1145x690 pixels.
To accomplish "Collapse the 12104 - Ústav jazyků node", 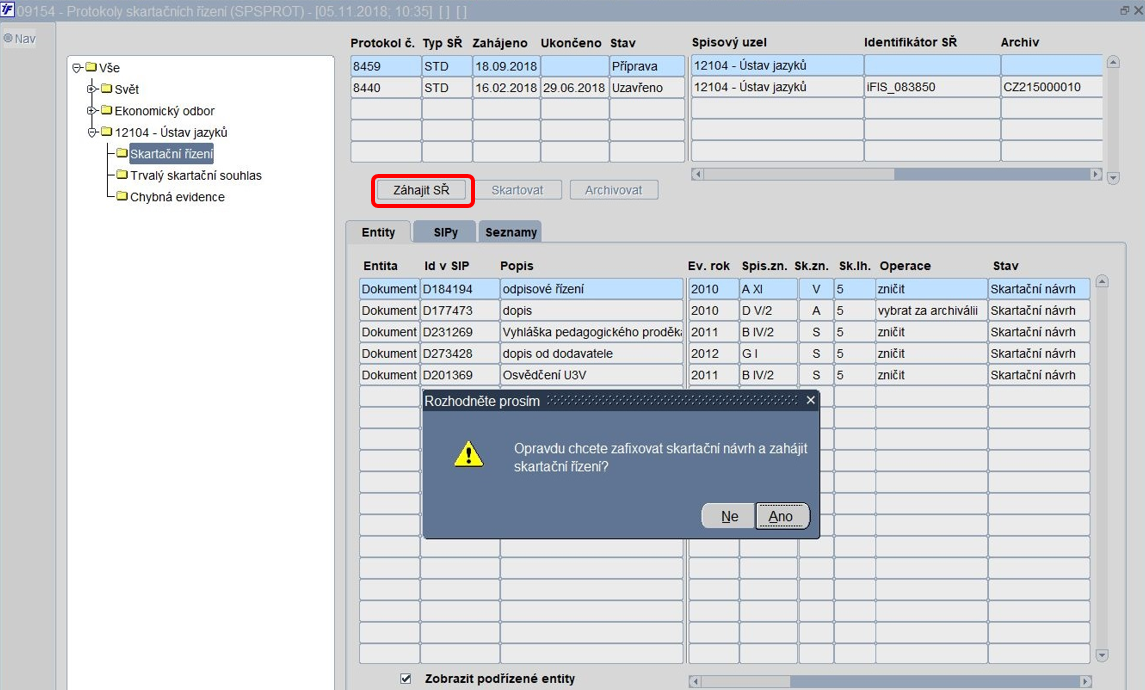I will point(92,132).
